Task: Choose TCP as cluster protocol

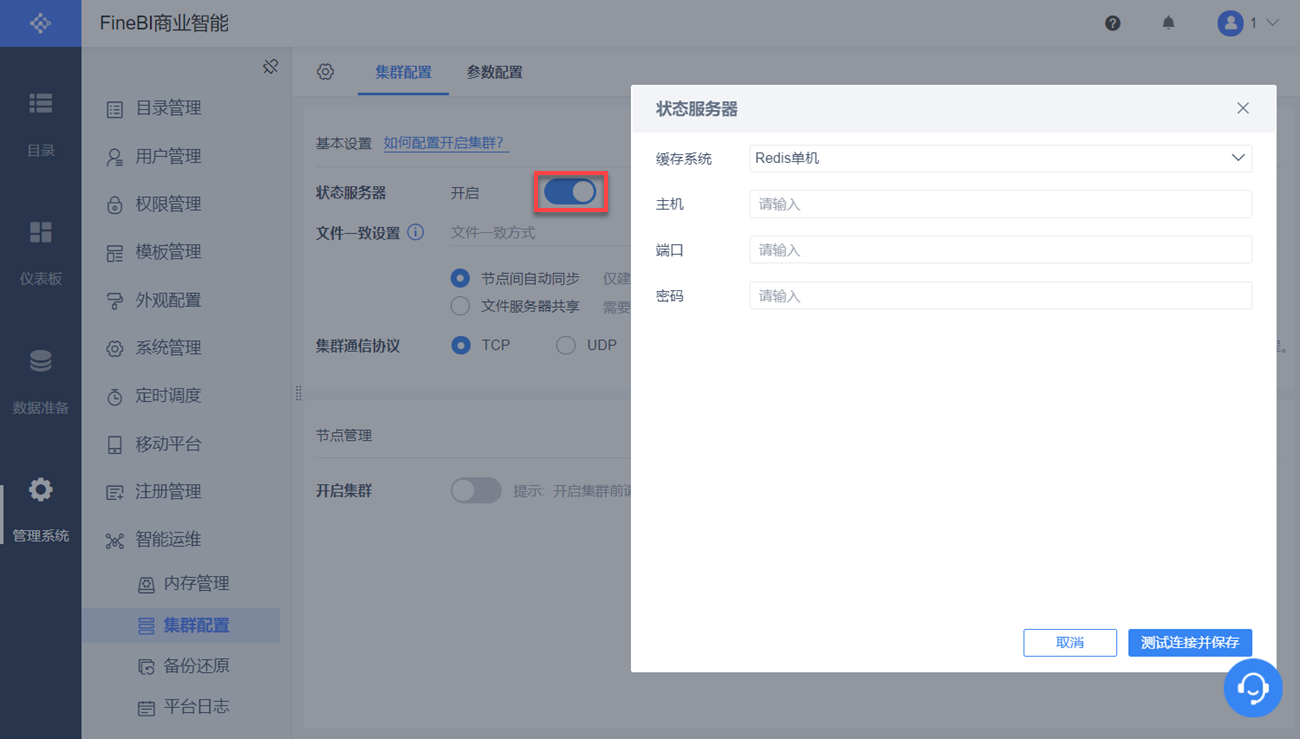Action: click(460, 345)
